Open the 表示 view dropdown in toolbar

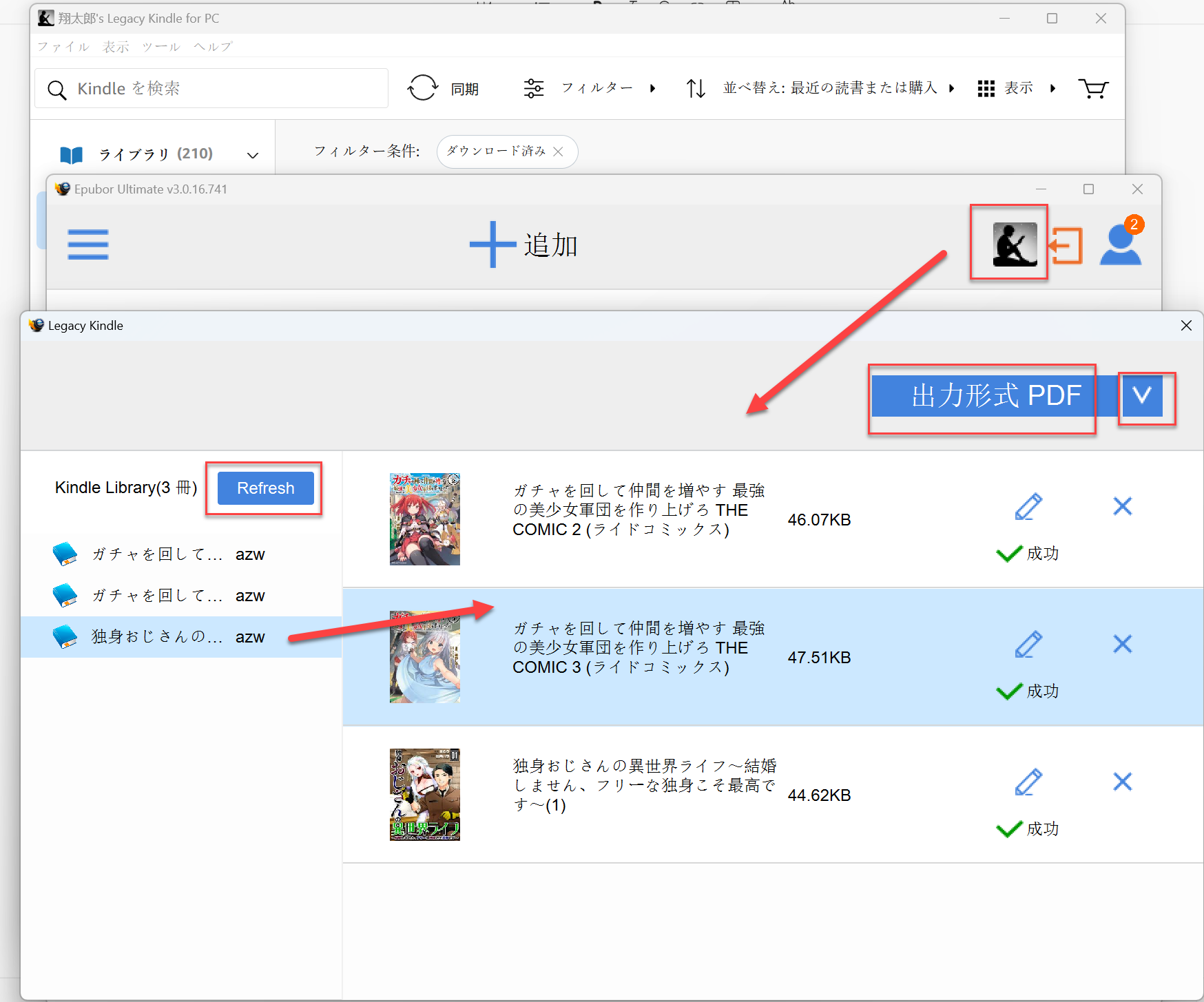coord(1030,88)
